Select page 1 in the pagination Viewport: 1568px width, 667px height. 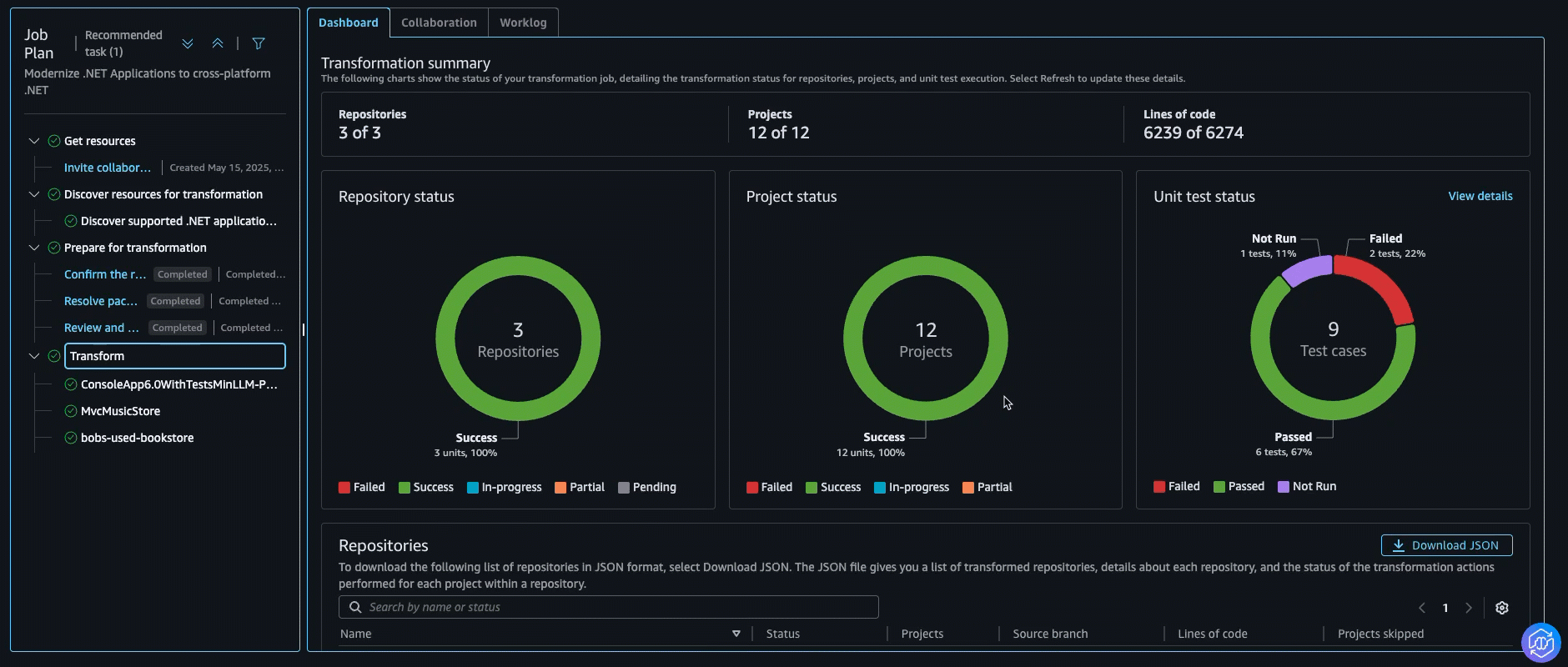1445,608
